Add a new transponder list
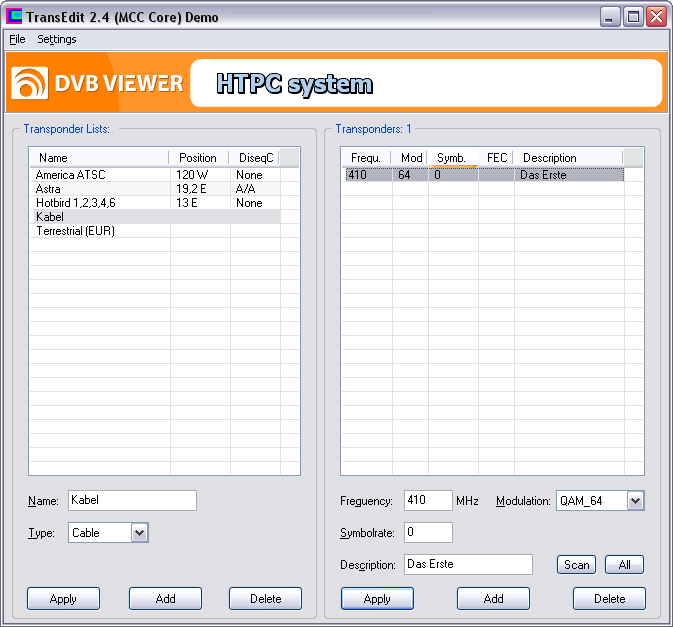 (x=165, y=599)
